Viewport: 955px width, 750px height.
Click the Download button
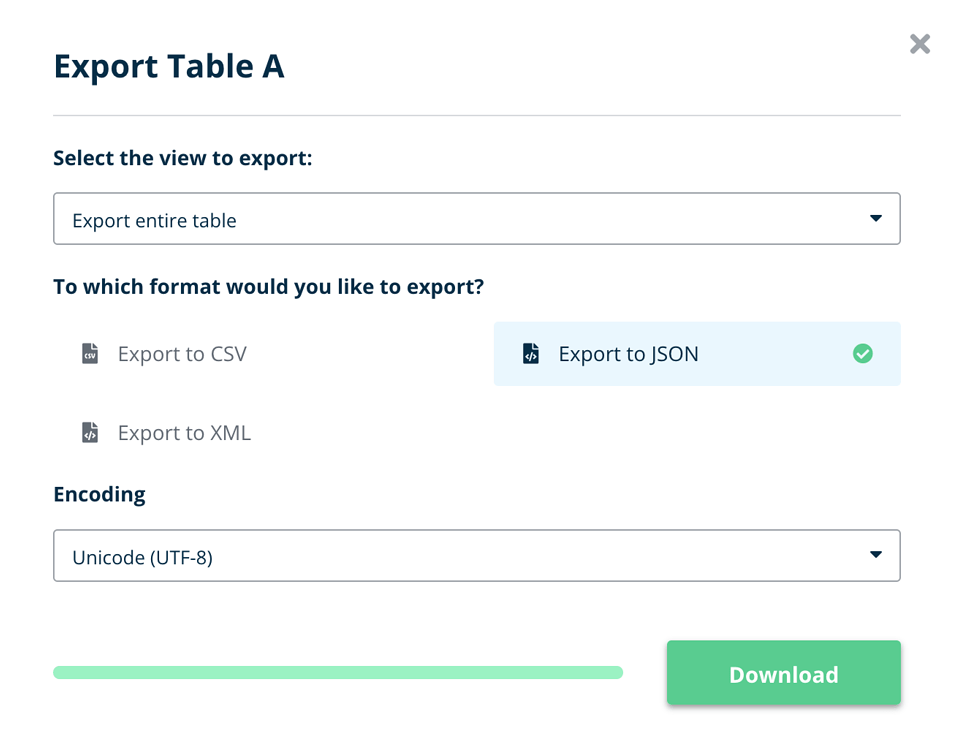point(784,673)
